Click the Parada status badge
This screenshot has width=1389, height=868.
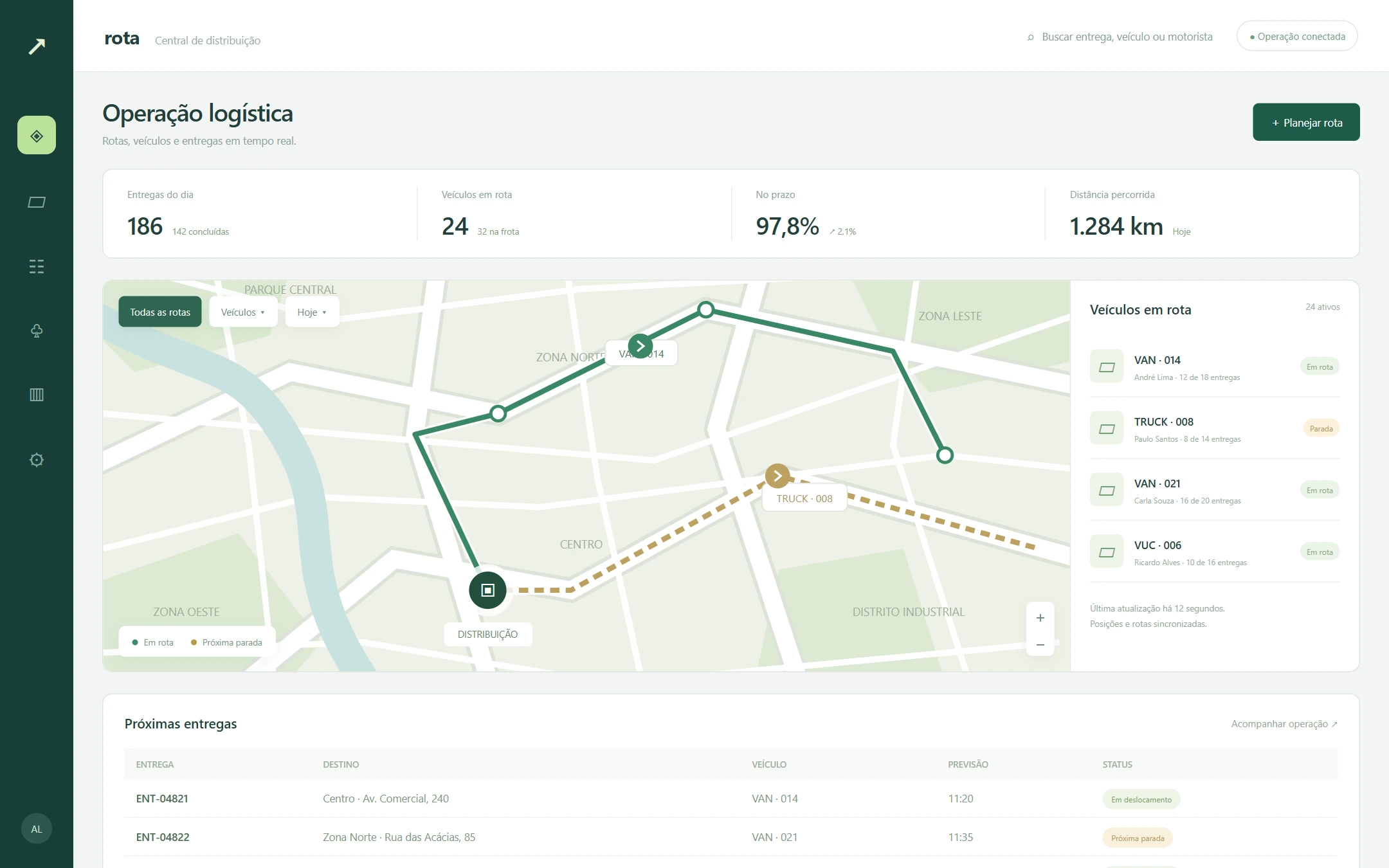point(1321,429)
